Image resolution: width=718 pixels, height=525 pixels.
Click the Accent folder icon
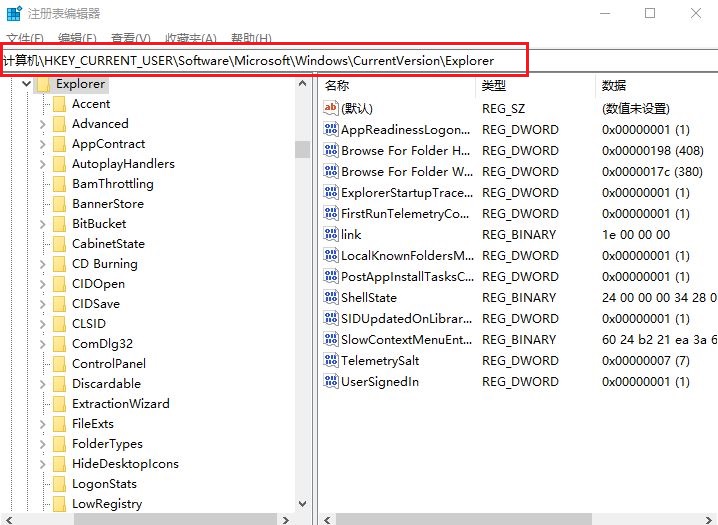coord(60,104)
